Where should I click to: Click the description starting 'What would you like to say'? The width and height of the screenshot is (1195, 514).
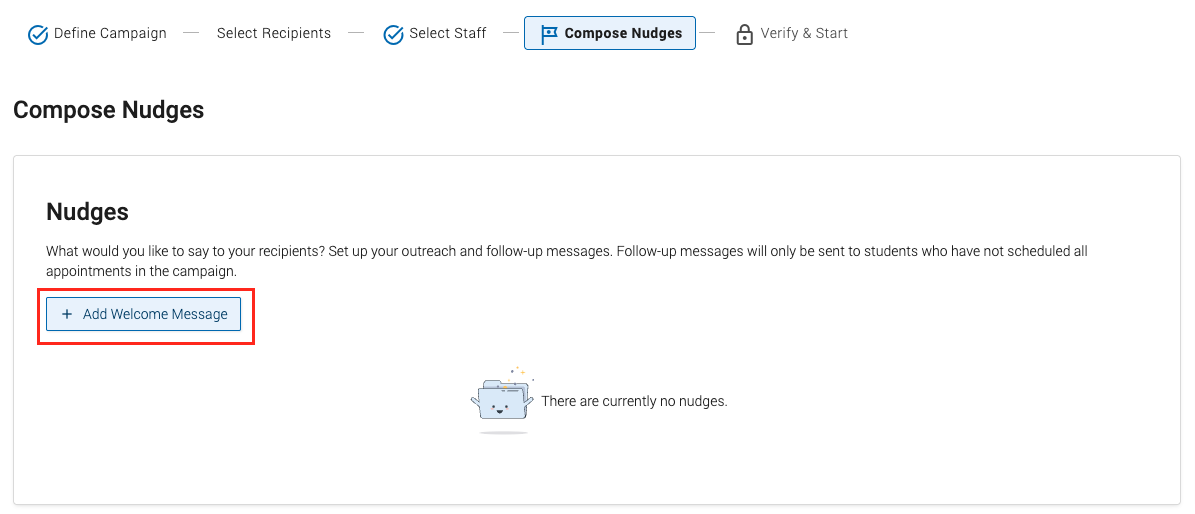[567, 261]
